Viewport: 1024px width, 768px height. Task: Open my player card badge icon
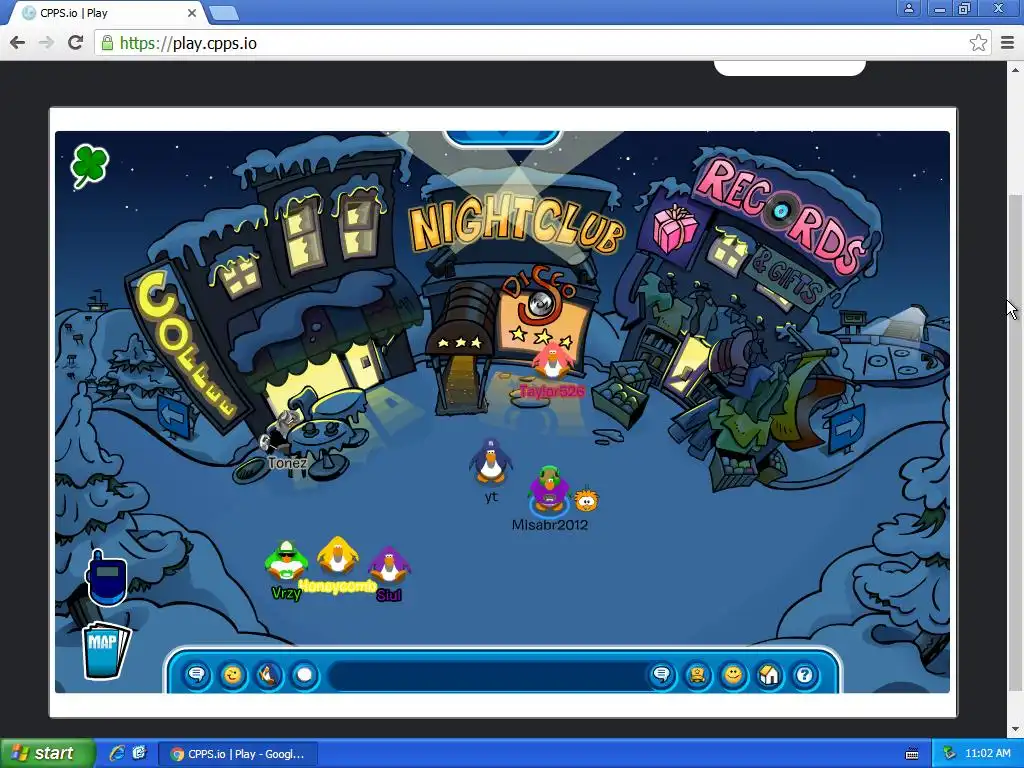697,674
